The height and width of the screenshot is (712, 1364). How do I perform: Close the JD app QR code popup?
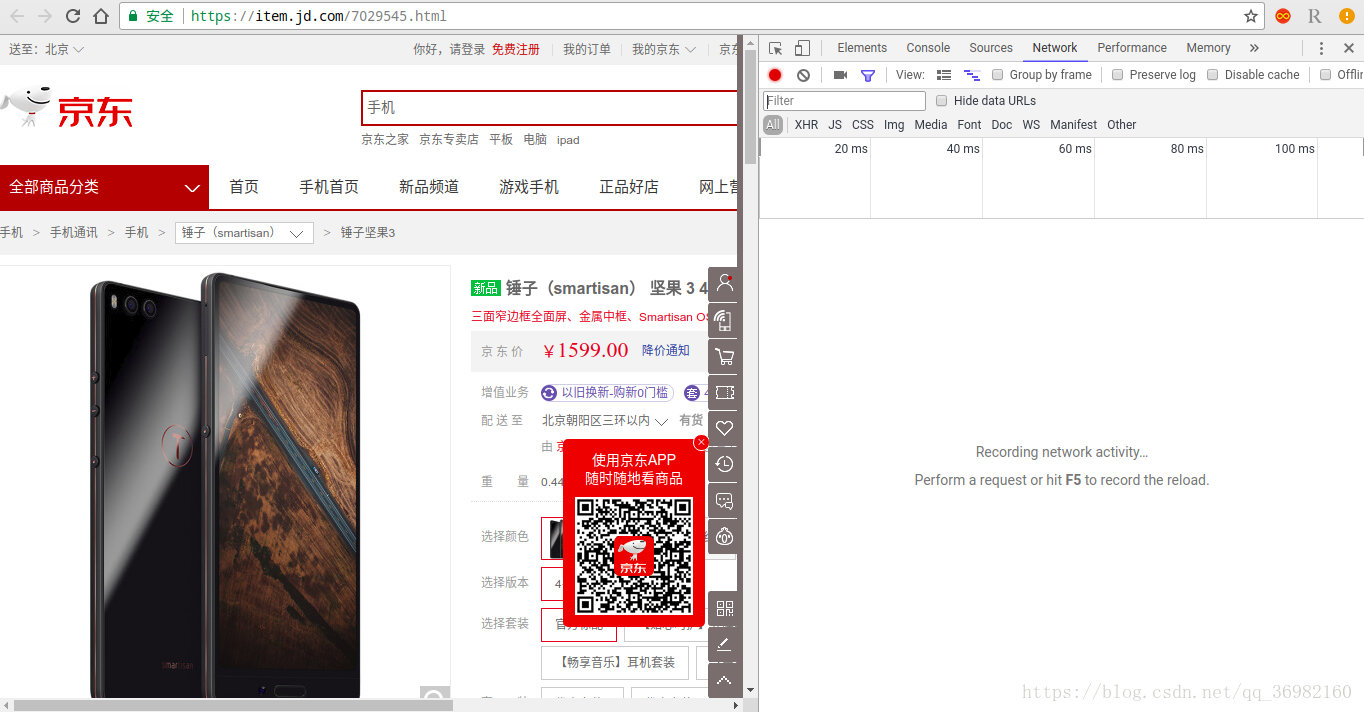[701, 442]
